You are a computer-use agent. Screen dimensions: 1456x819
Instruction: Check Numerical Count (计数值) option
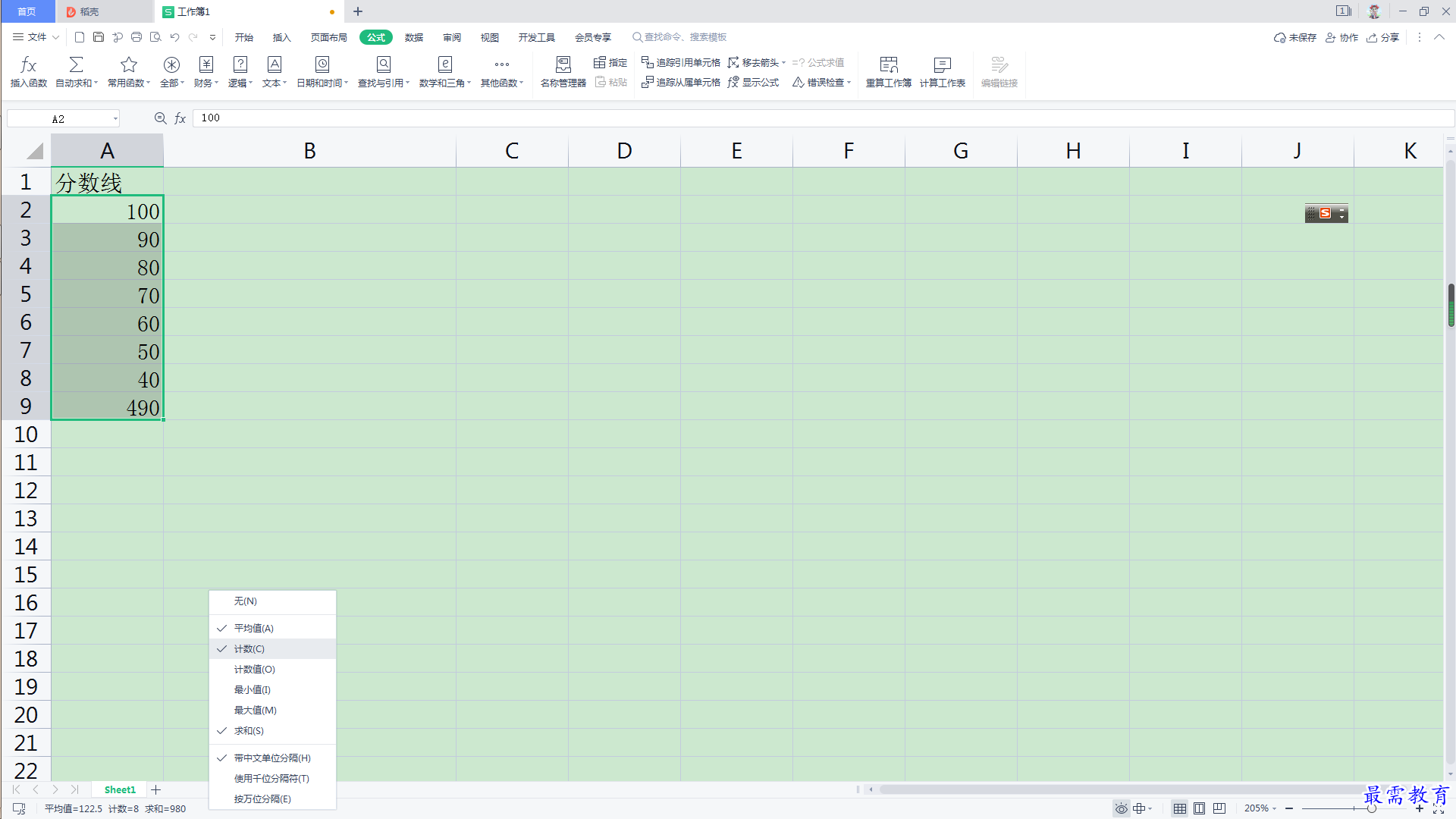tap(272, 669)
